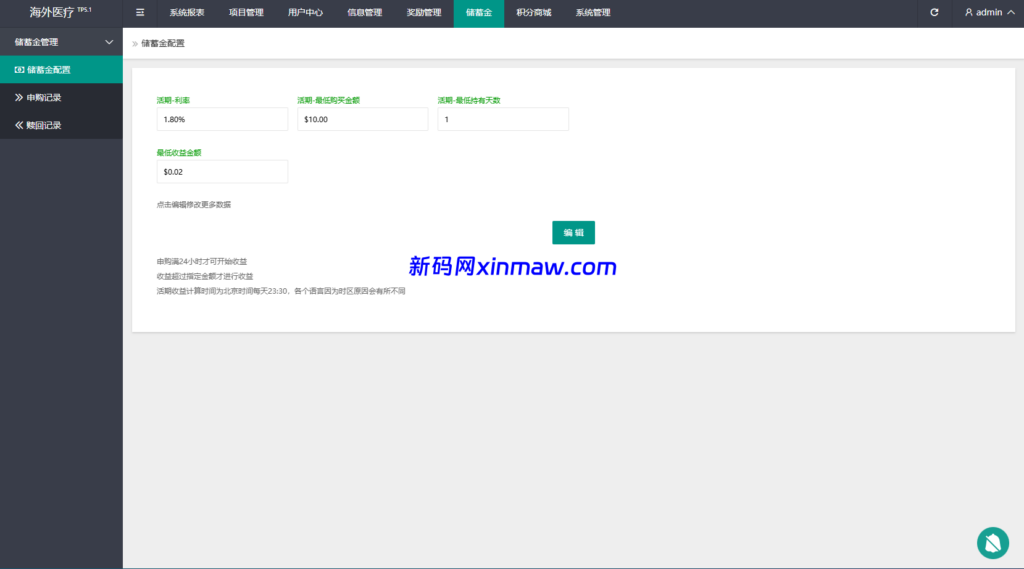The height and width of the screenshot is (569, 1024).
Task: Expand the admin dropdown arrow
Action: pyautogui.click(x=1011, y=12)
